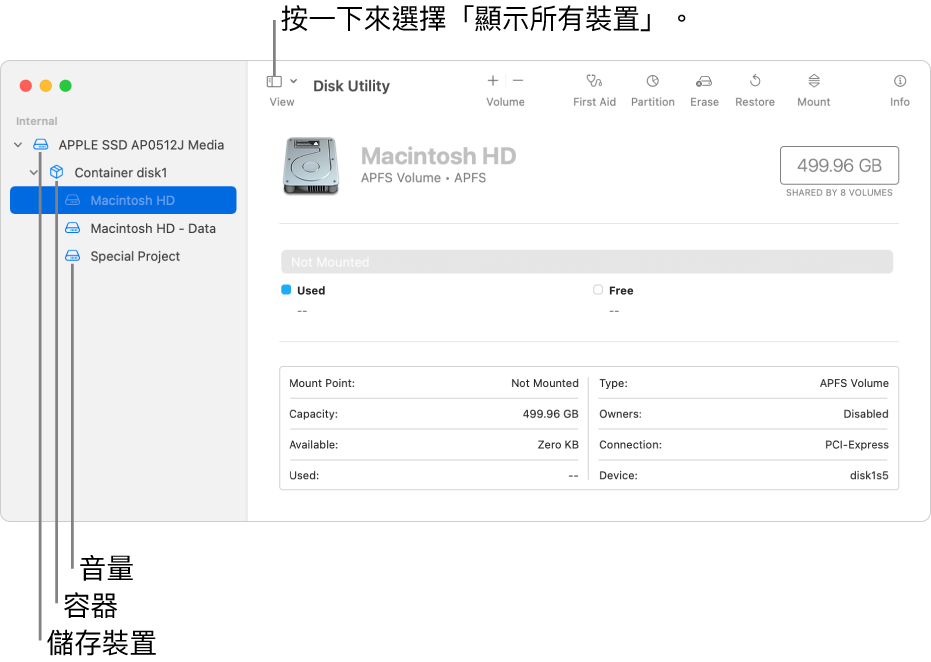931x662 pixels.
Task: Click the Capacity value 499.96 GB
Action: click(550, 414)
